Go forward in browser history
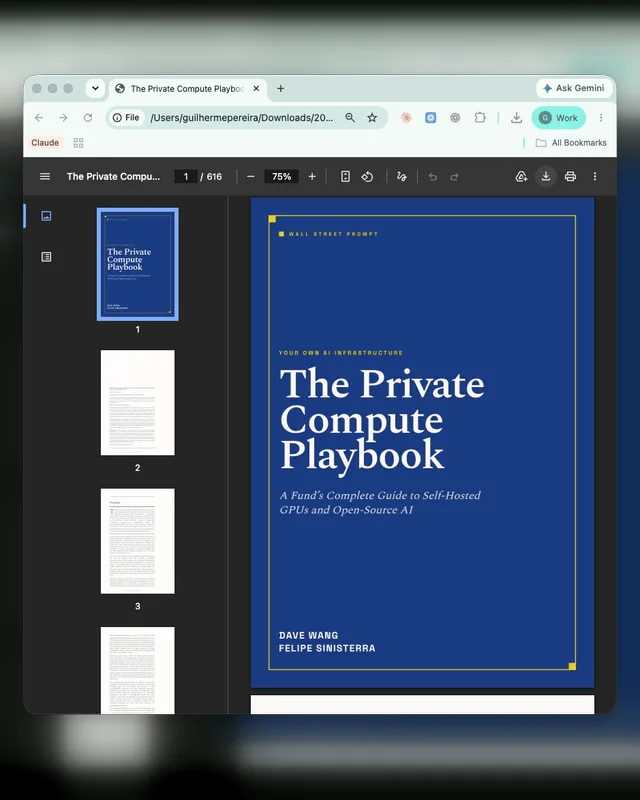The image size is (640, 800). pyautogui.click(x=63, y=118)
